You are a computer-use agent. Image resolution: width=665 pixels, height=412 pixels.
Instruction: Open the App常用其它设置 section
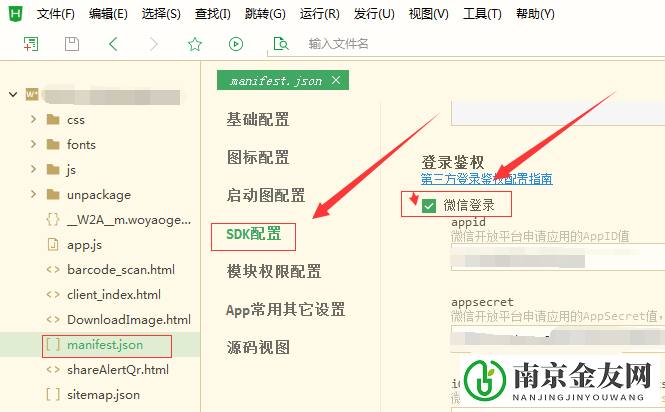click(x=285, y=310)
